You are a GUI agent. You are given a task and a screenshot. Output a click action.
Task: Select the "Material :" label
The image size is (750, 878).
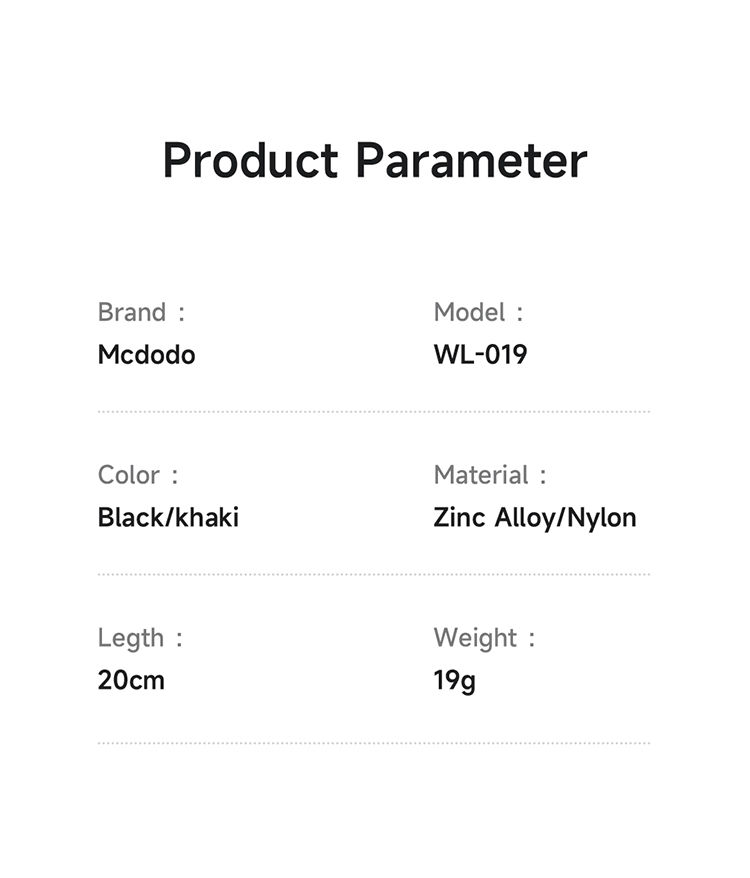(x=490, y=475)
